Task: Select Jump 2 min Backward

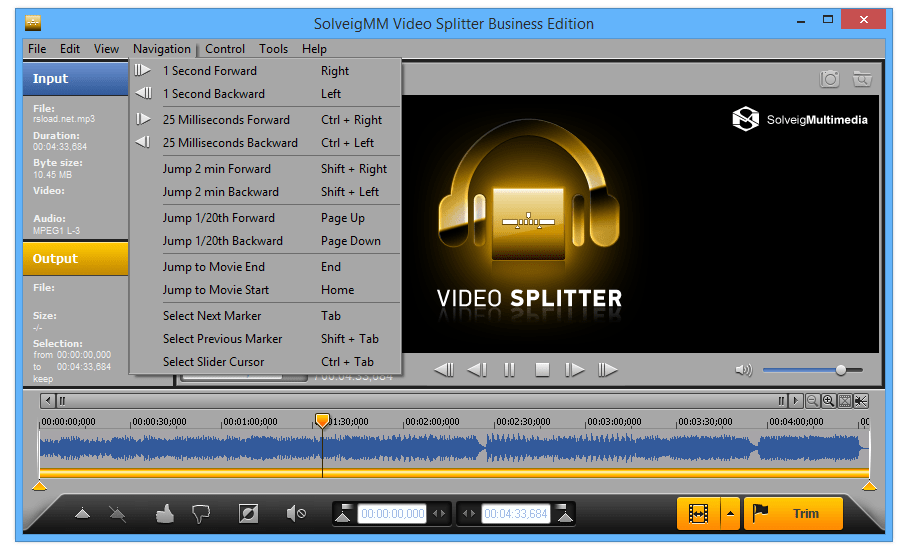Action: point(265,191)
